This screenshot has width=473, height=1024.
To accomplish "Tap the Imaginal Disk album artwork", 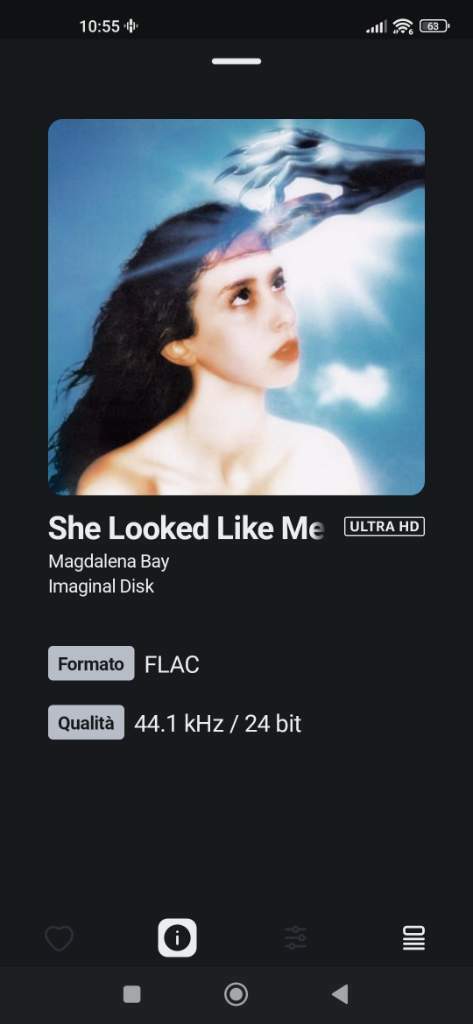I will [236, 307].
